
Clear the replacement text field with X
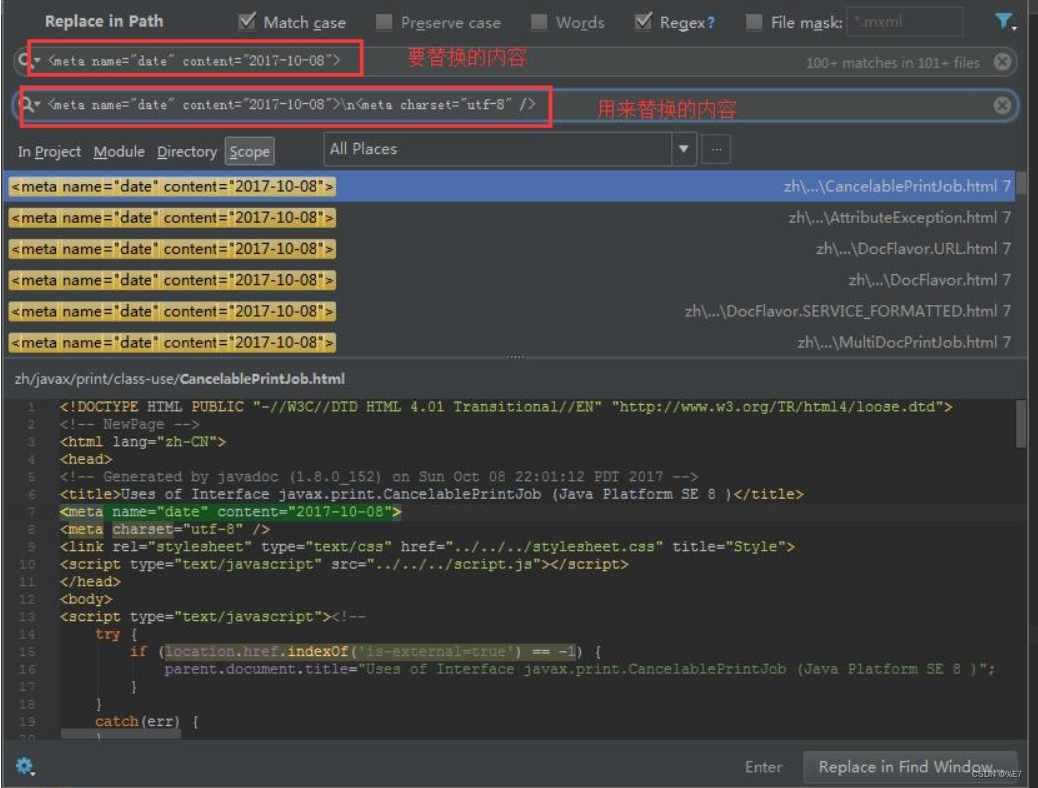pyautogui.click(x=1002, y=105)
